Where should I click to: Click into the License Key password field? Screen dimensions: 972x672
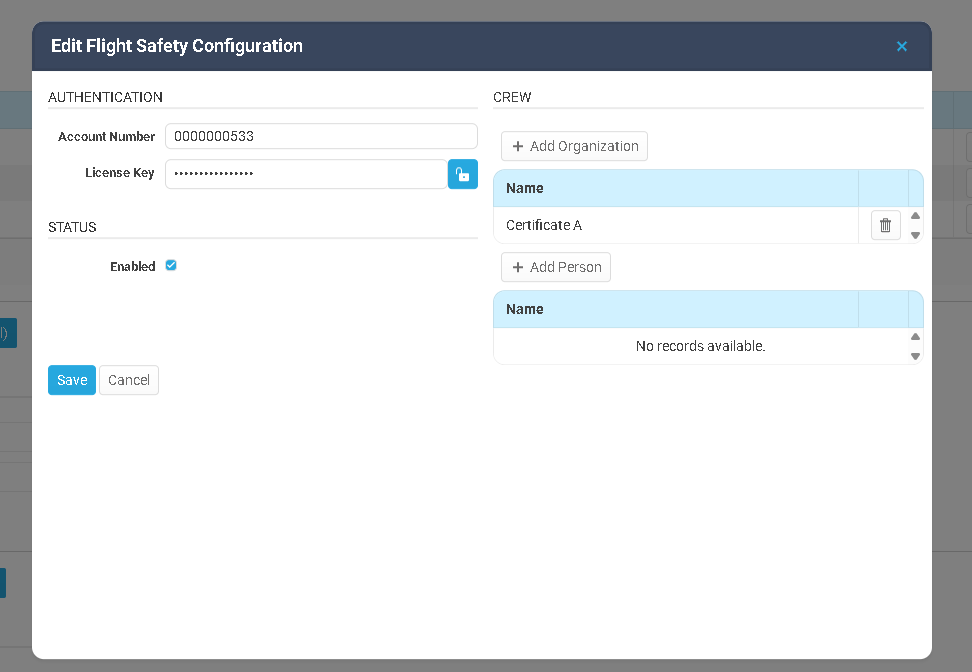pyautogui.click(x=305, y=174)
